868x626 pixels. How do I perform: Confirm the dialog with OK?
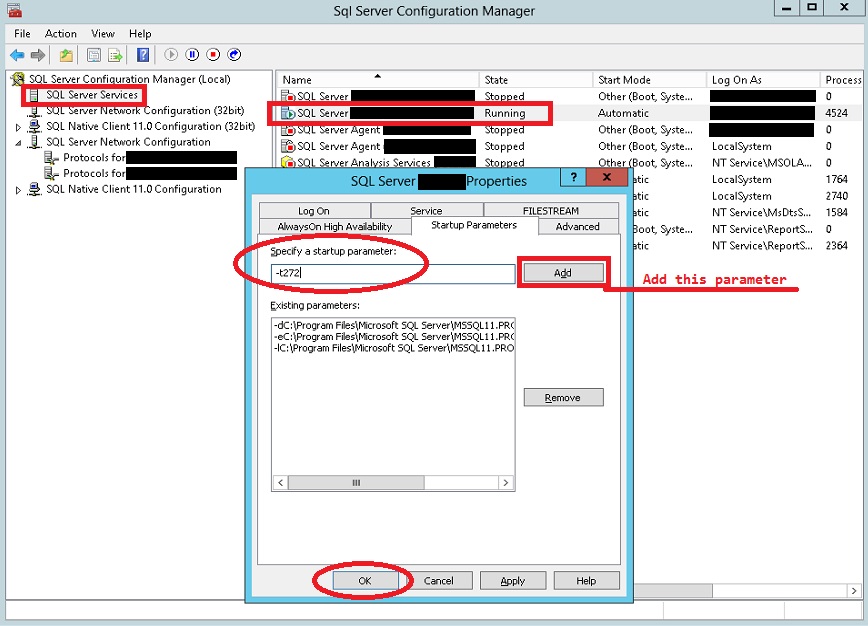[x=364, y=581]
